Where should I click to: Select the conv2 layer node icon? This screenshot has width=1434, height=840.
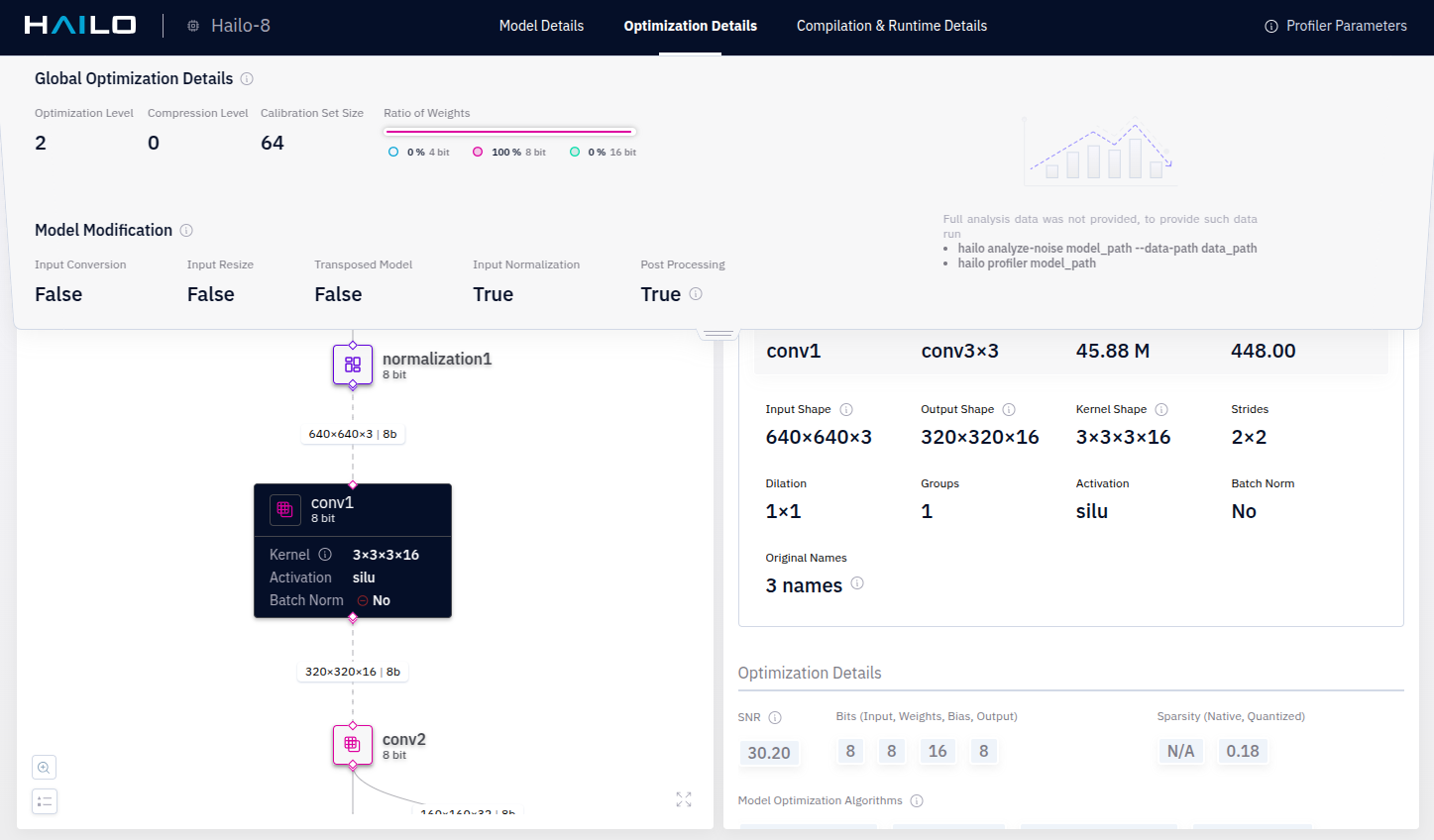(353, 745)
